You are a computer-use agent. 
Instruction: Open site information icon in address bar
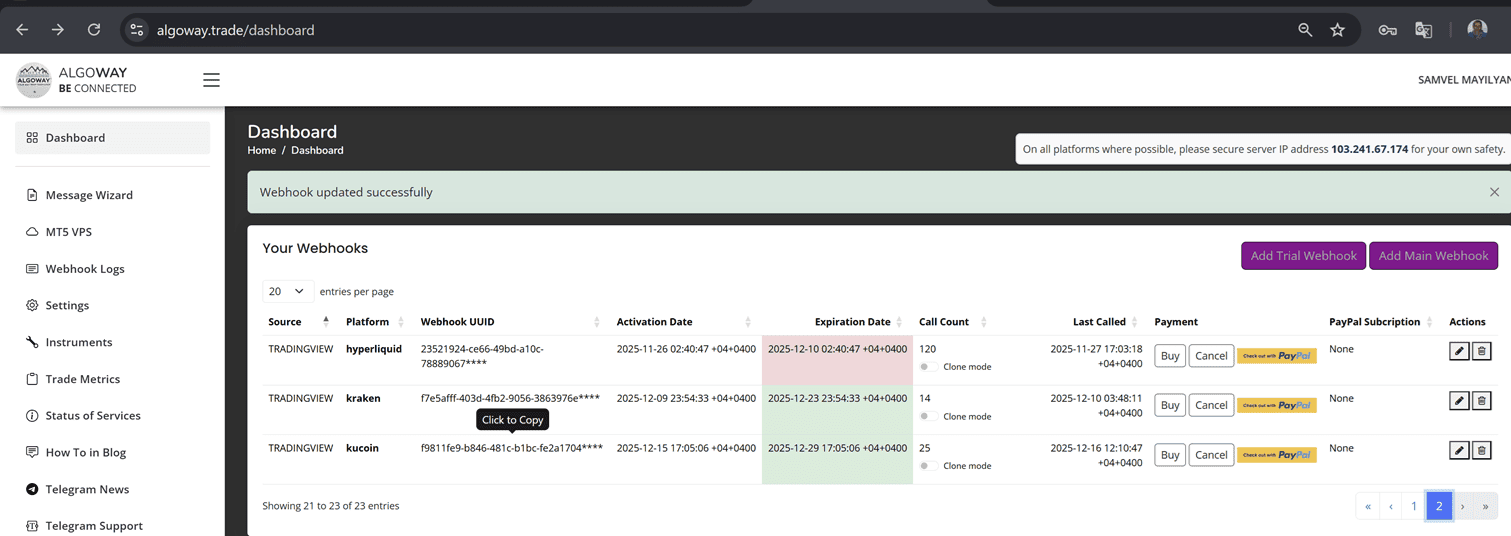pyautogui.click(x=137, y=30)
